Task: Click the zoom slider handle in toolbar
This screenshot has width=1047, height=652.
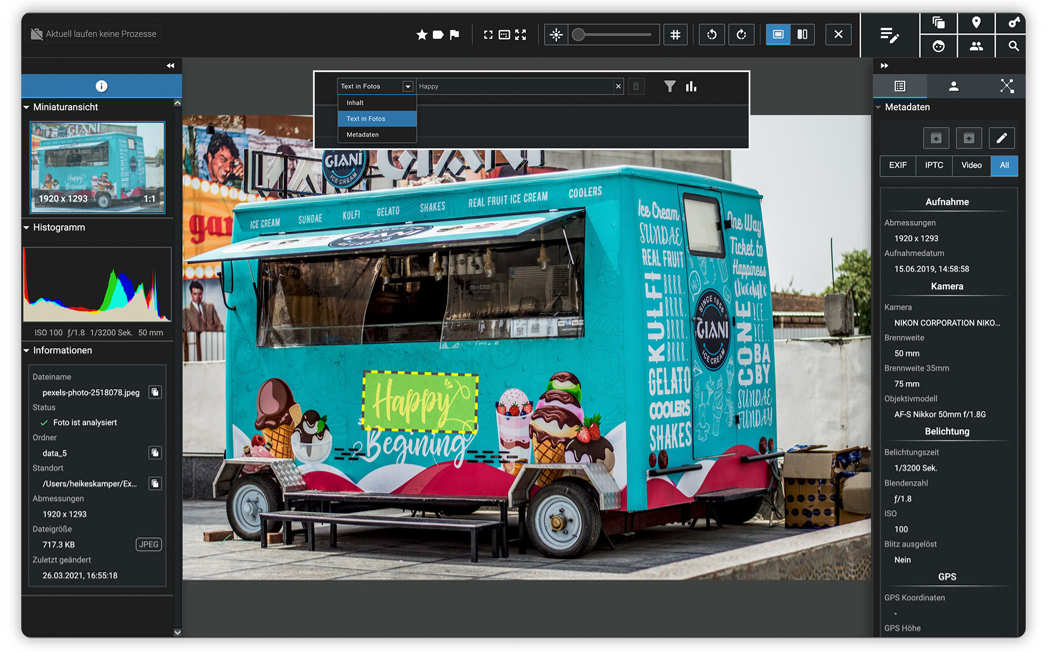Action: coord(579,35)
